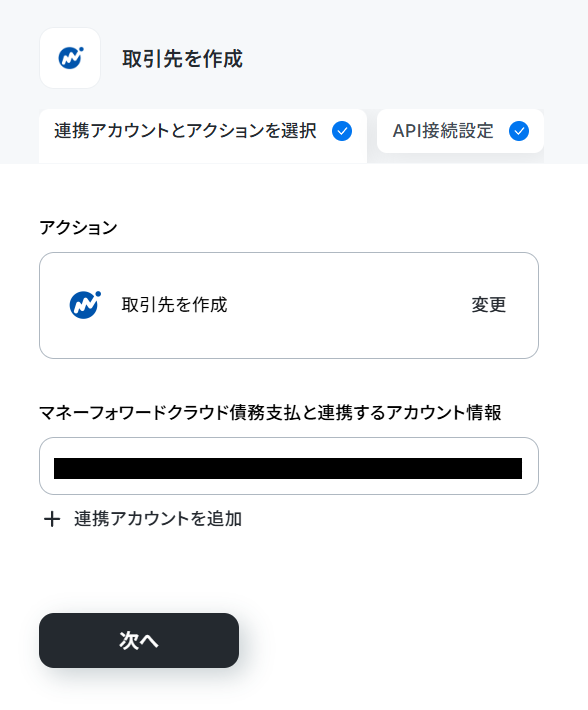Click the 次へ button

(139, 640)
